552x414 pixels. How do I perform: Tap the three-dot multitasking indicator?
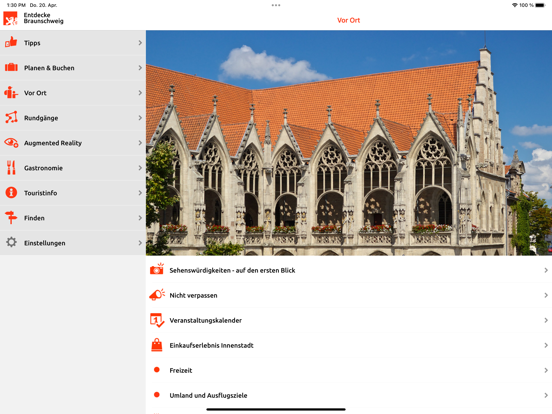tap(276, 5)
